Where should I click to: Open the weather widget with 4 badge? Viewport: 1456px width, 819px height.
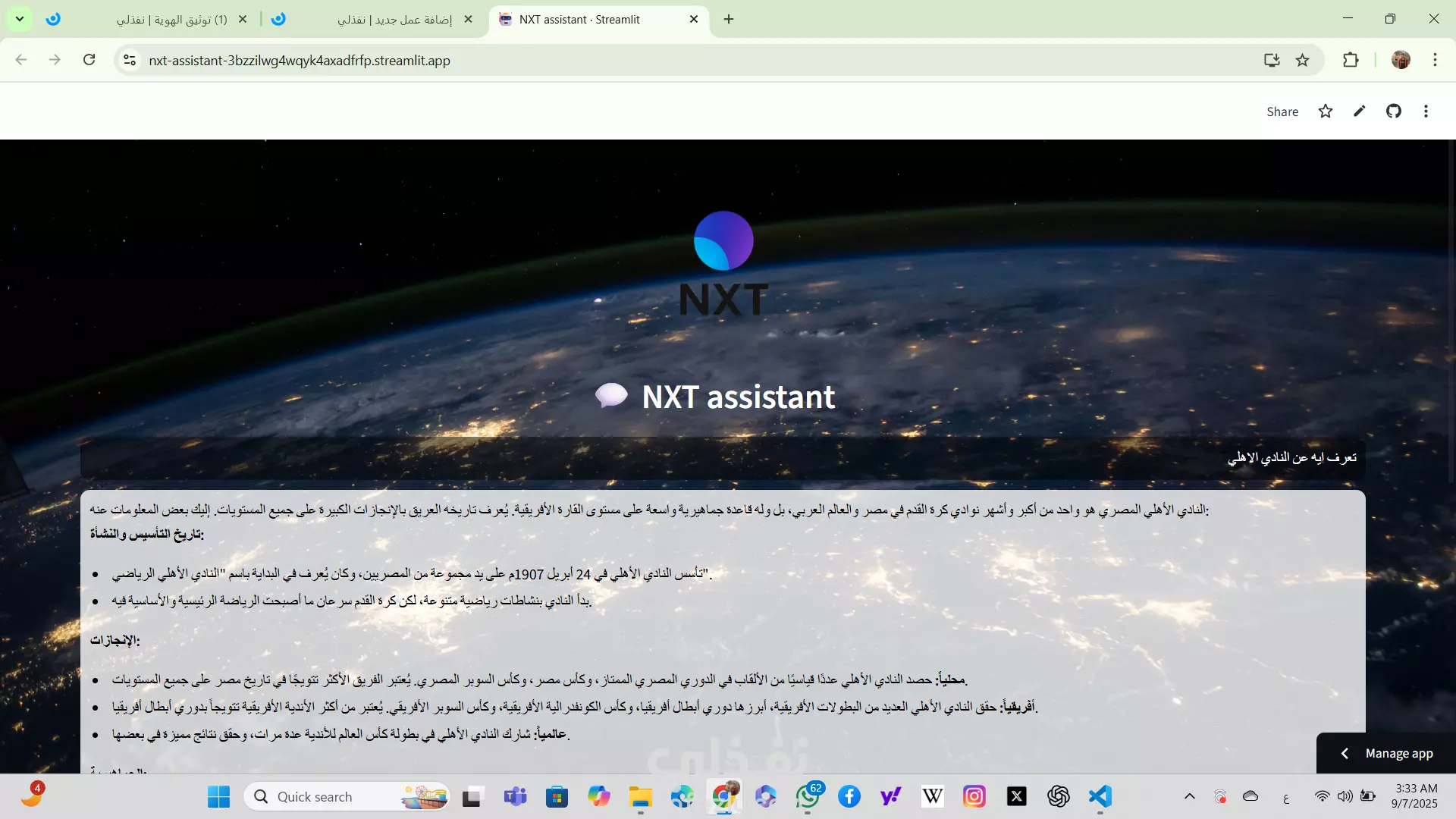click(32, 795)
